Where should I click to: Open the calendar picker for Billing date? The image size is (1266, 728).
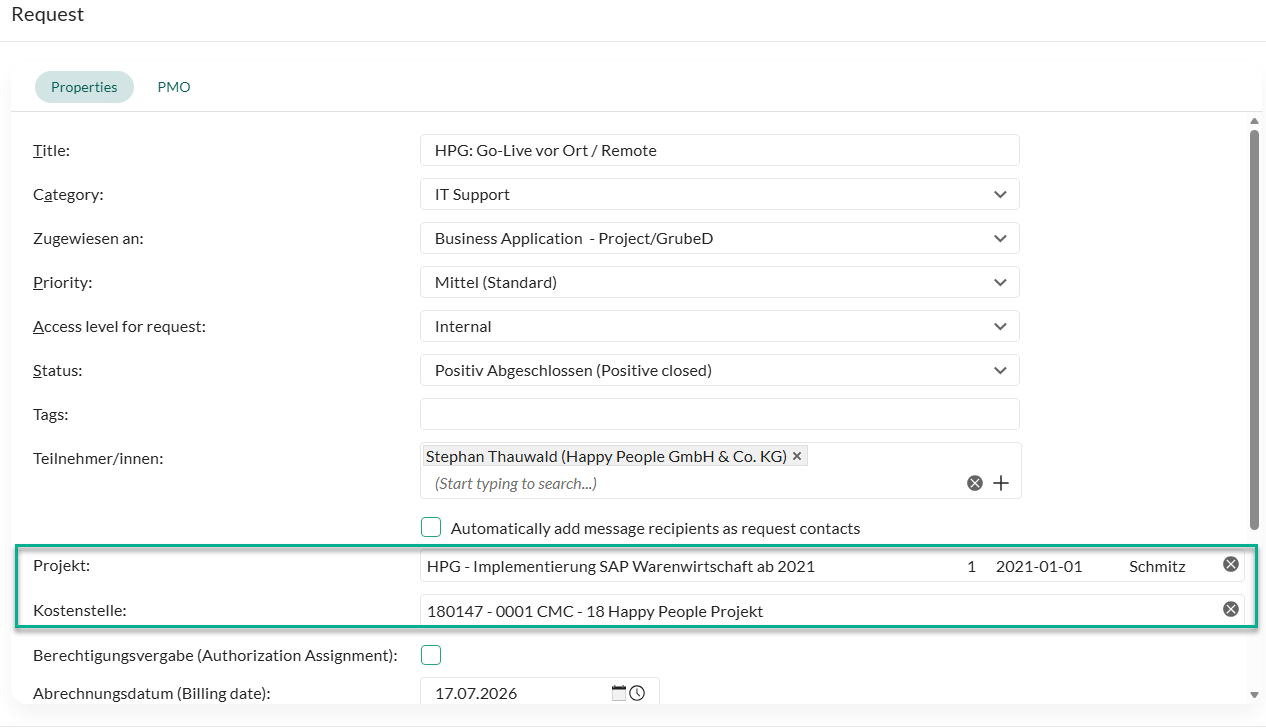click(619, 692)
